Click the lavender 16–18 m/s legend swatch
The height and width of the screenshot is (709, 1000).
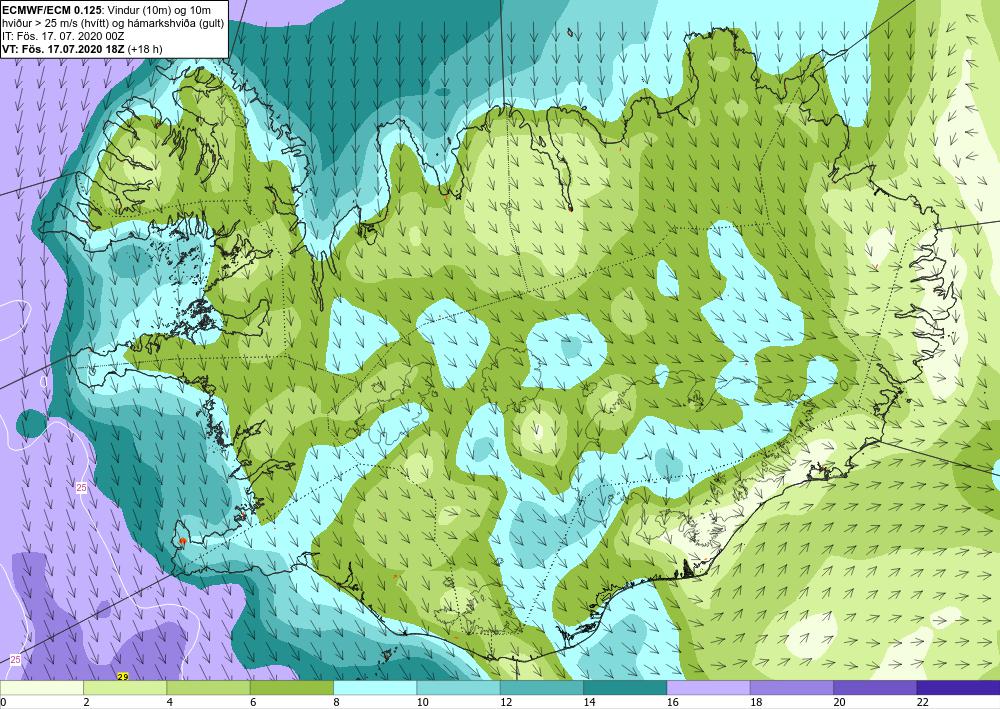(709, 688)
